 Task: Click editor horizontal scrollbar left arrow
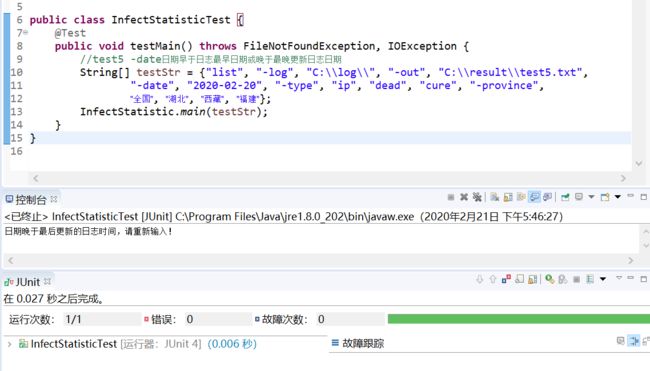coord(36,178)
